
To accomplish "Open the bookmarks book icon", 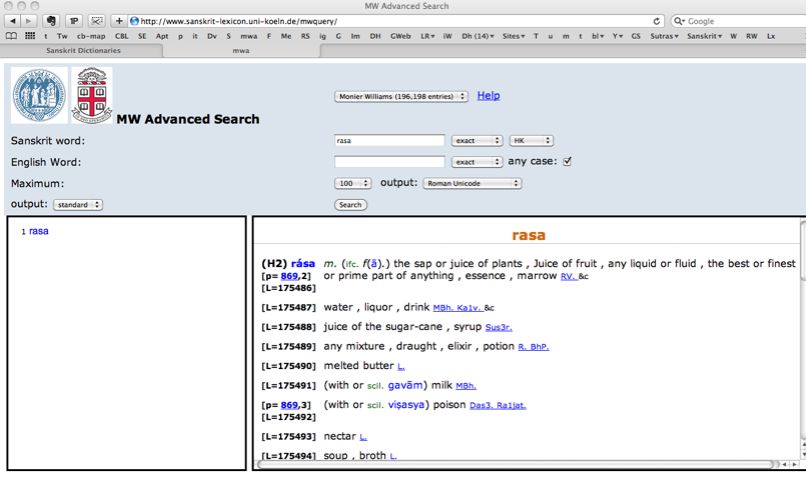I will pyautogui.click(x=11, y=36).
